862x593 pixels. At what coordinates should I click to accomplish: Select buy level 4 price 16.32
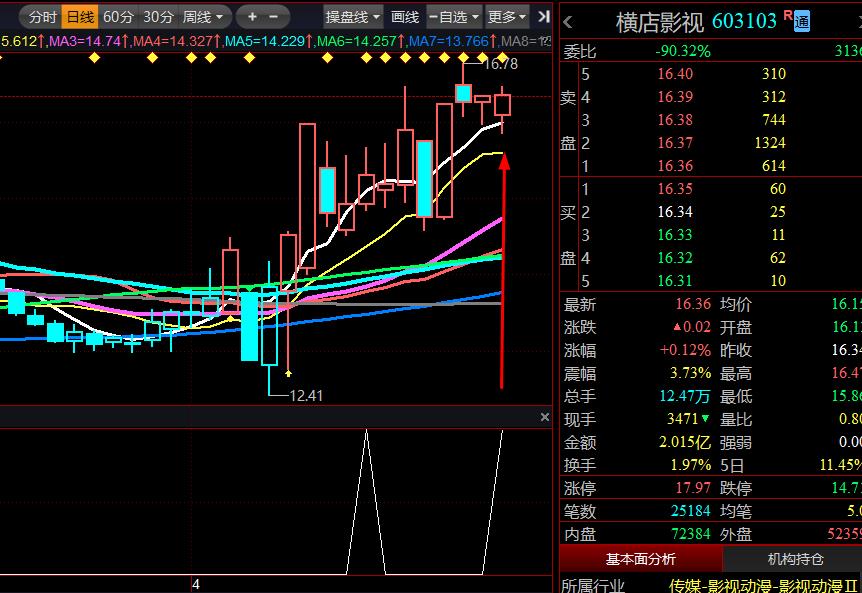coord(675,258)
